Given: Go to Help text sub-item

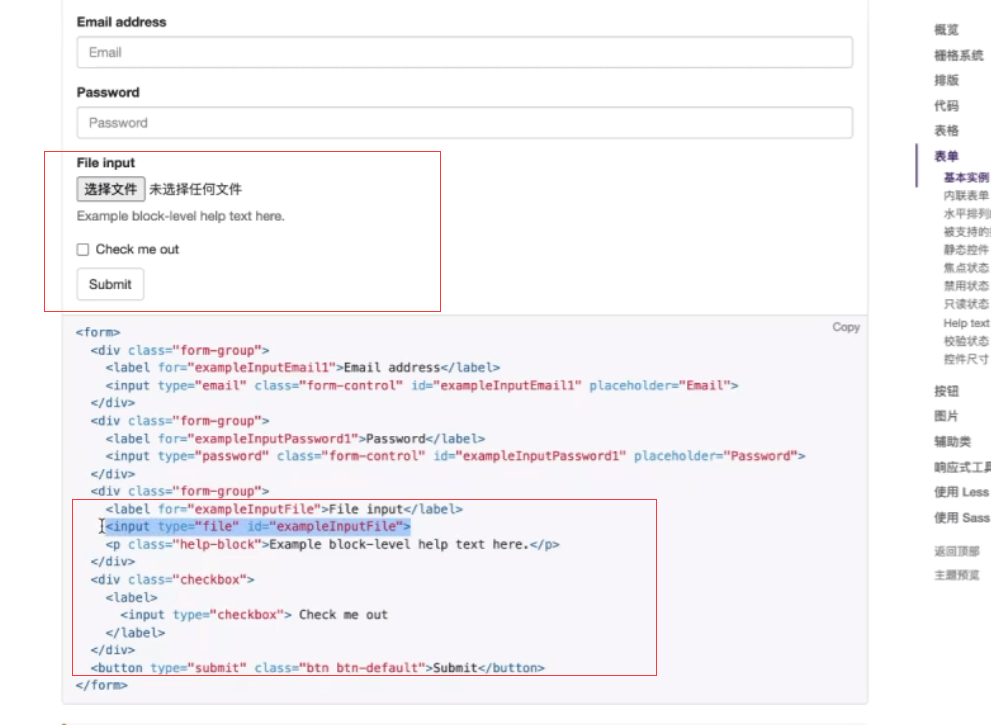Looking at the screenshot, I should 966,323.
